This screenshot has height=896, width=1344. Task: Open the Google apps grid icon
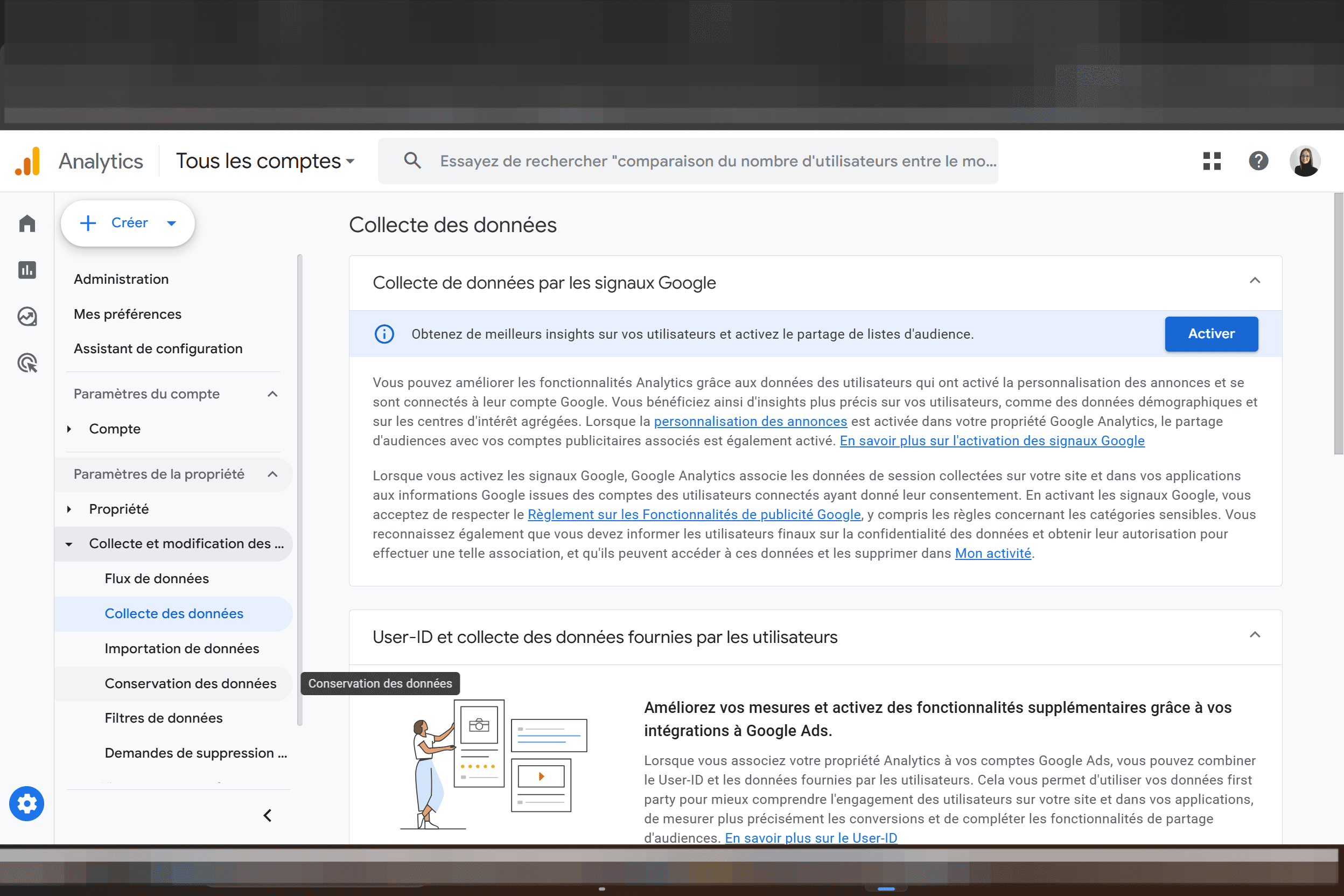coord(1212,161)
